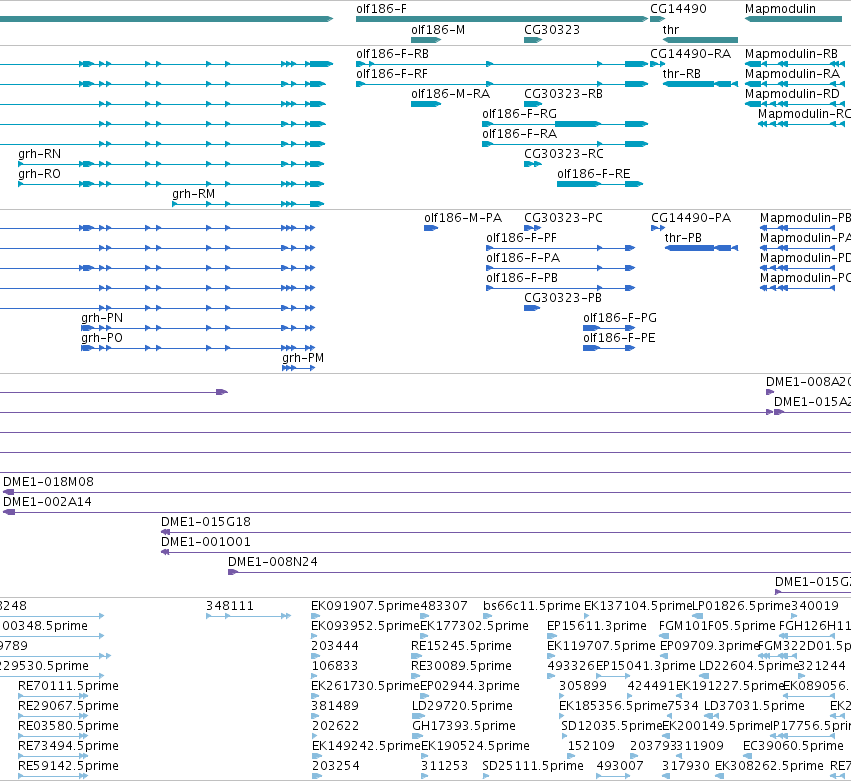Click EST label RE30089.5prime
The height and width of the screenshot is (781, 851).
point(461,666)
